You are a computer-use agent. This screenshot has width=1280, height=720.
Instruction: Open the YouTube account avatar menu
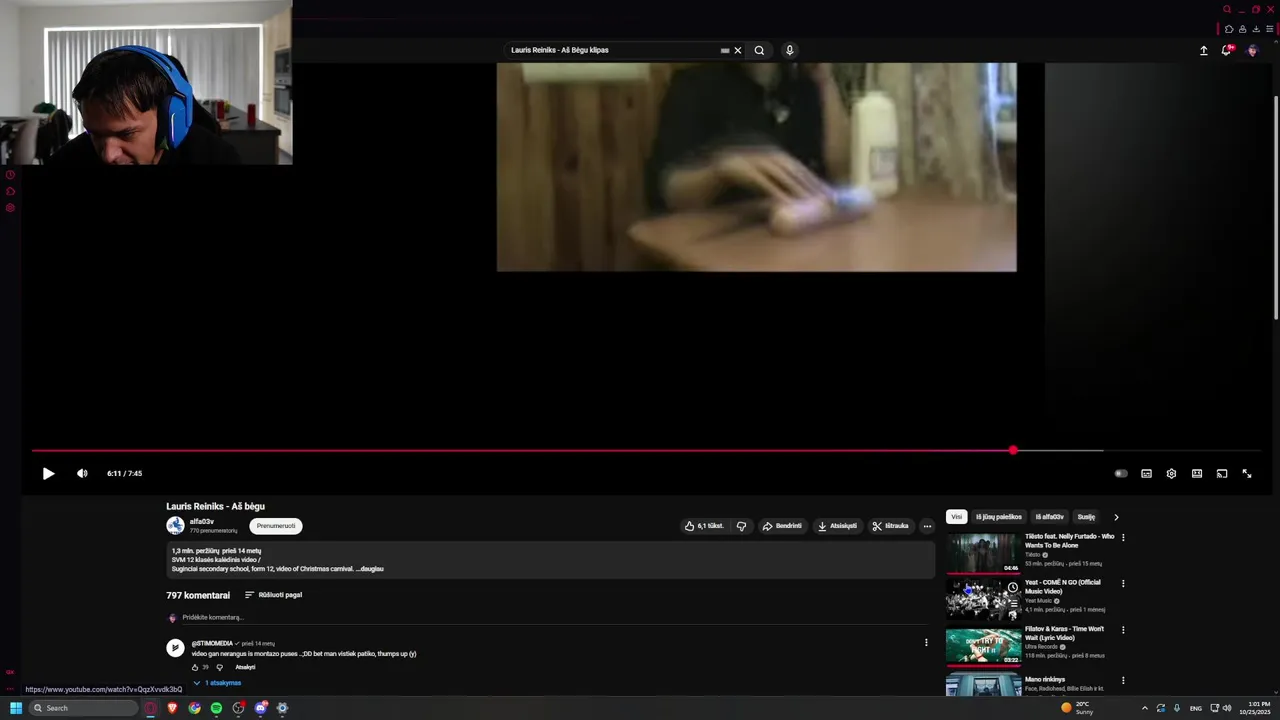(x=1252, y=51)
